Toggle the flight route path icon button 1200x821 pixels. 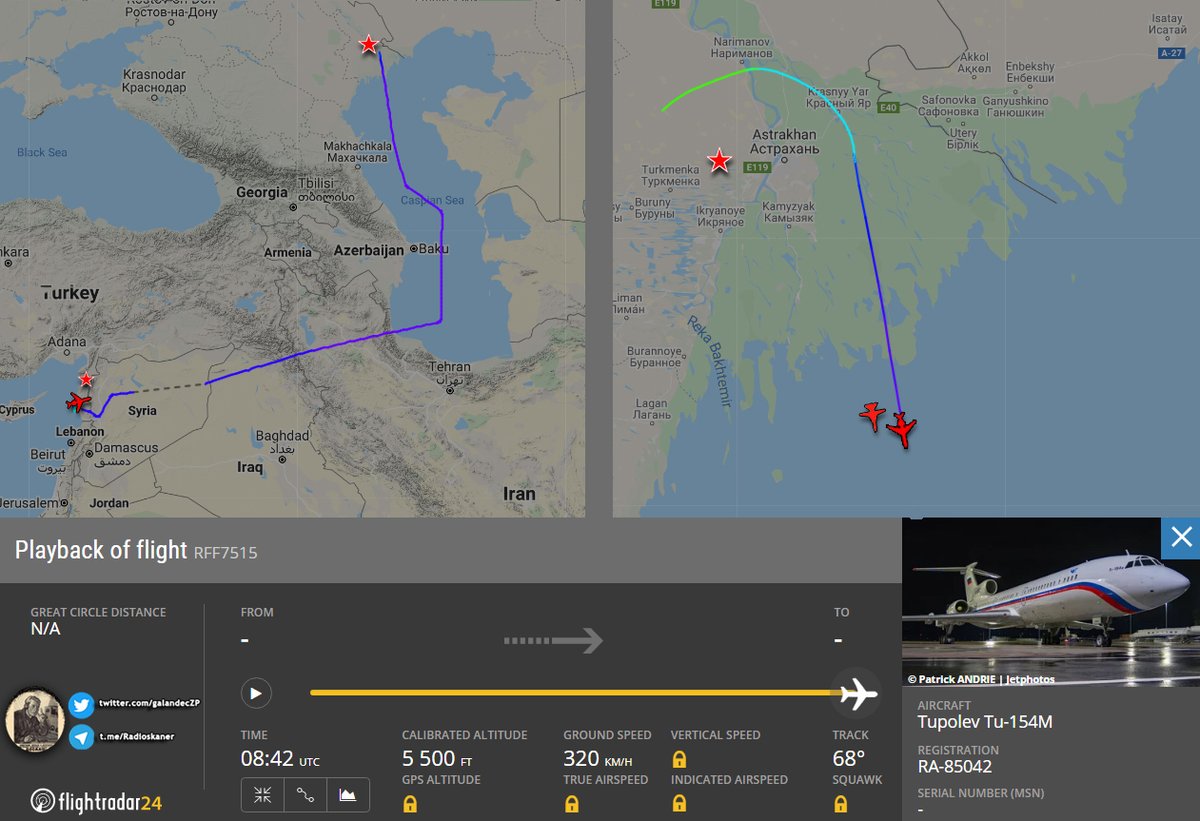(305, 795)
